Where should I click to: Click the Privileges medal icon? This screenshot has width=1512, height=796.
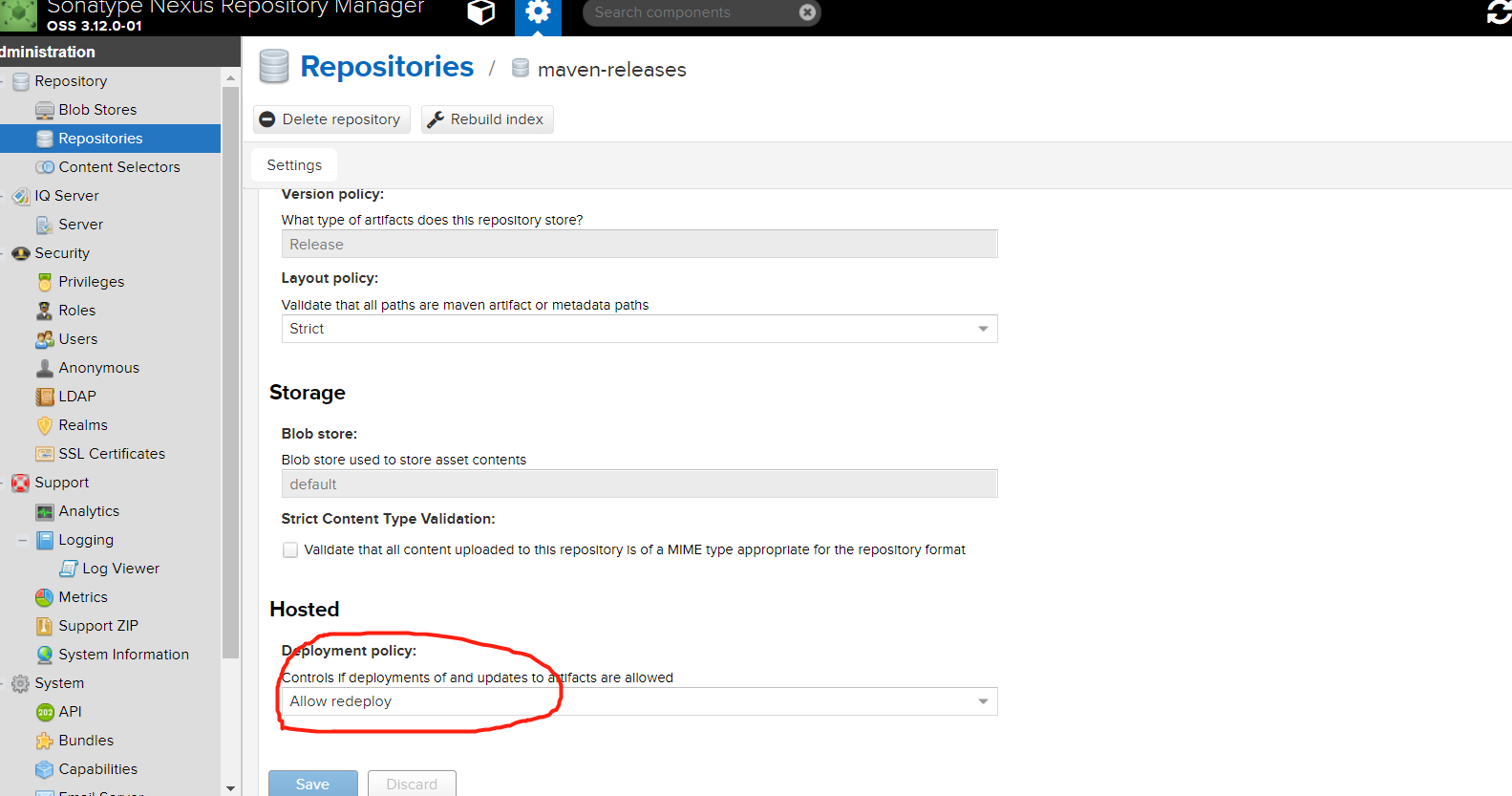45,282
